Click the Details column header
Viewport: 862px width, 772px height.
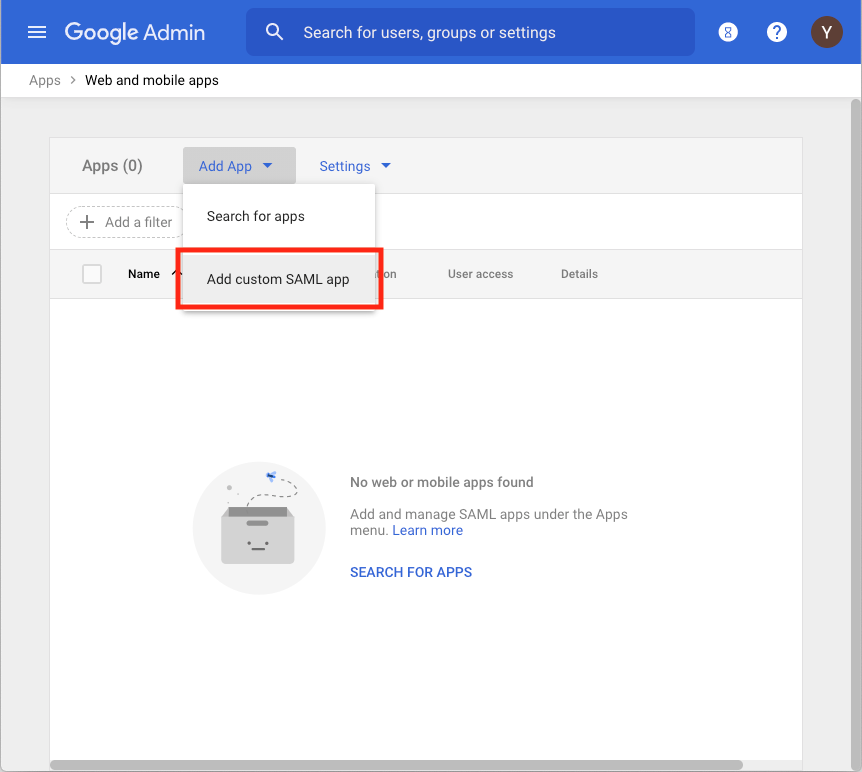point(579,274)
